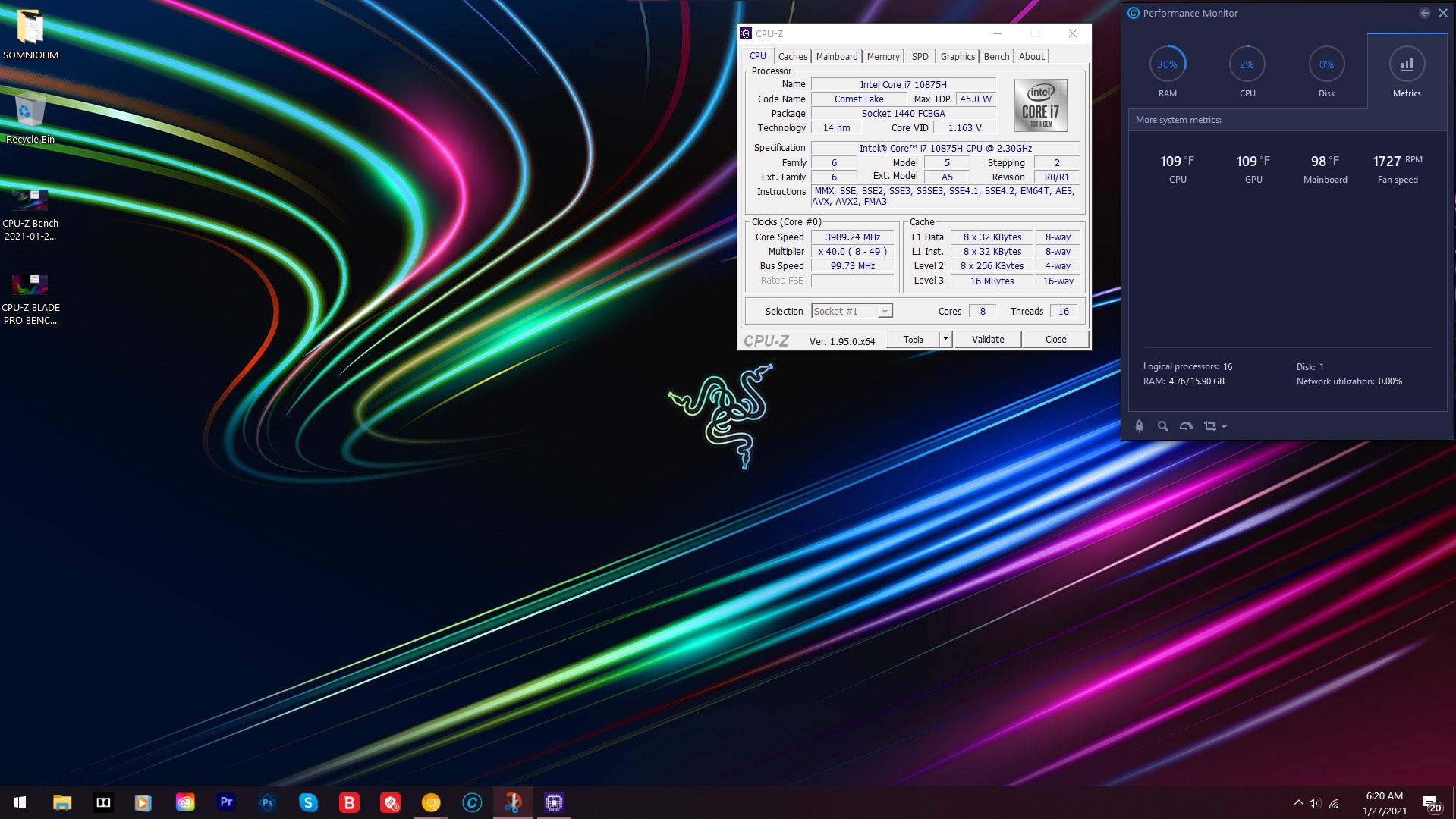Open the CPU-Z Bench 2021-01-2 image file
Viewport: 1456px width, 819px height.
[x=30, y=214]
